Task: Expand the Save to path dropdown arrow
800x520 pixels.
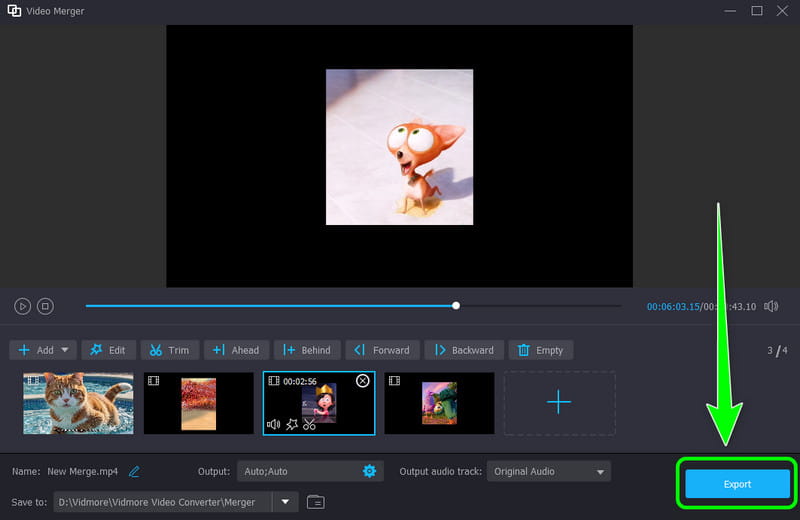Action: click(285, 502)
